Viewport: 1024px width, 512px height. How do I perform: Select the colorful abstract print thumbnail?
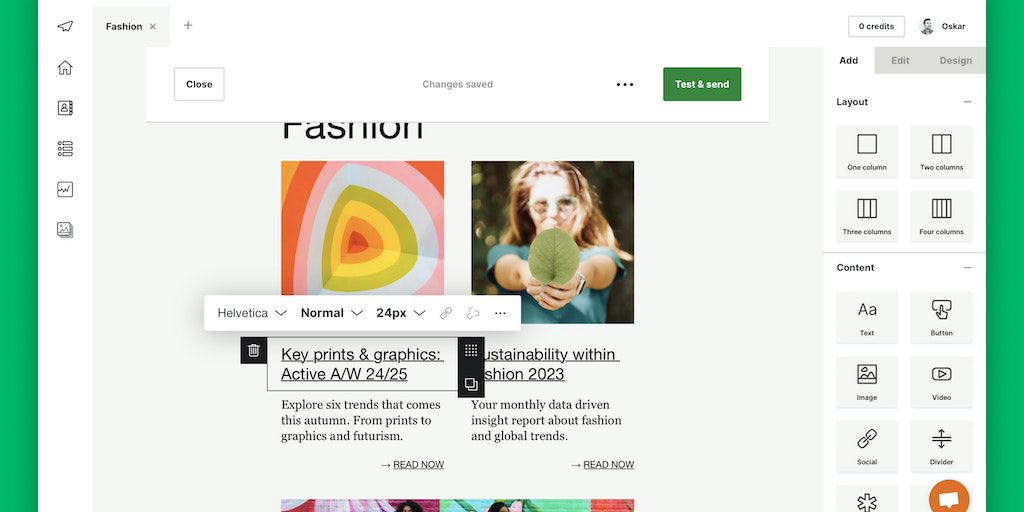pyautogui.click(x=362, y=229)
